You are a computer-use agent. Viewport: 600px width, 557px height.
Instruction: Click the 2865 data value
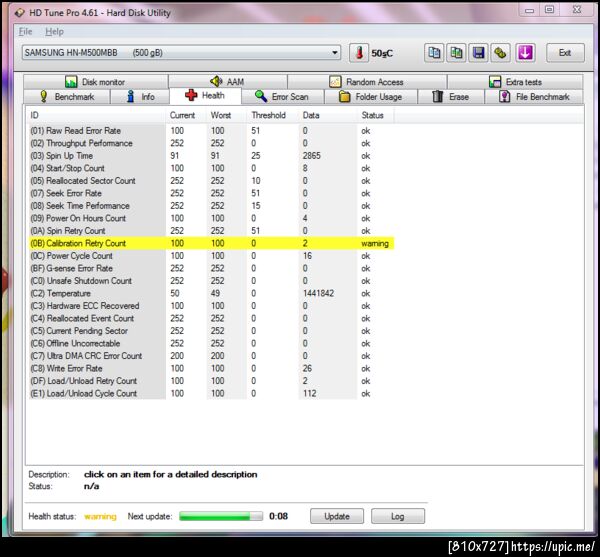(x=311, y=156)
